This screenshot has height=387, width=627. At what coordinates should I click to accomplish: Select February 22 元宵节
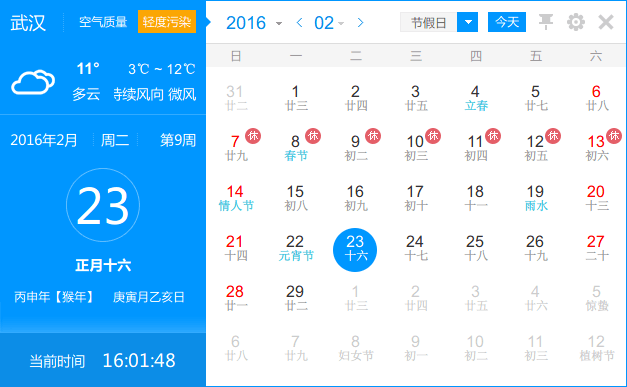pos(296,248)
